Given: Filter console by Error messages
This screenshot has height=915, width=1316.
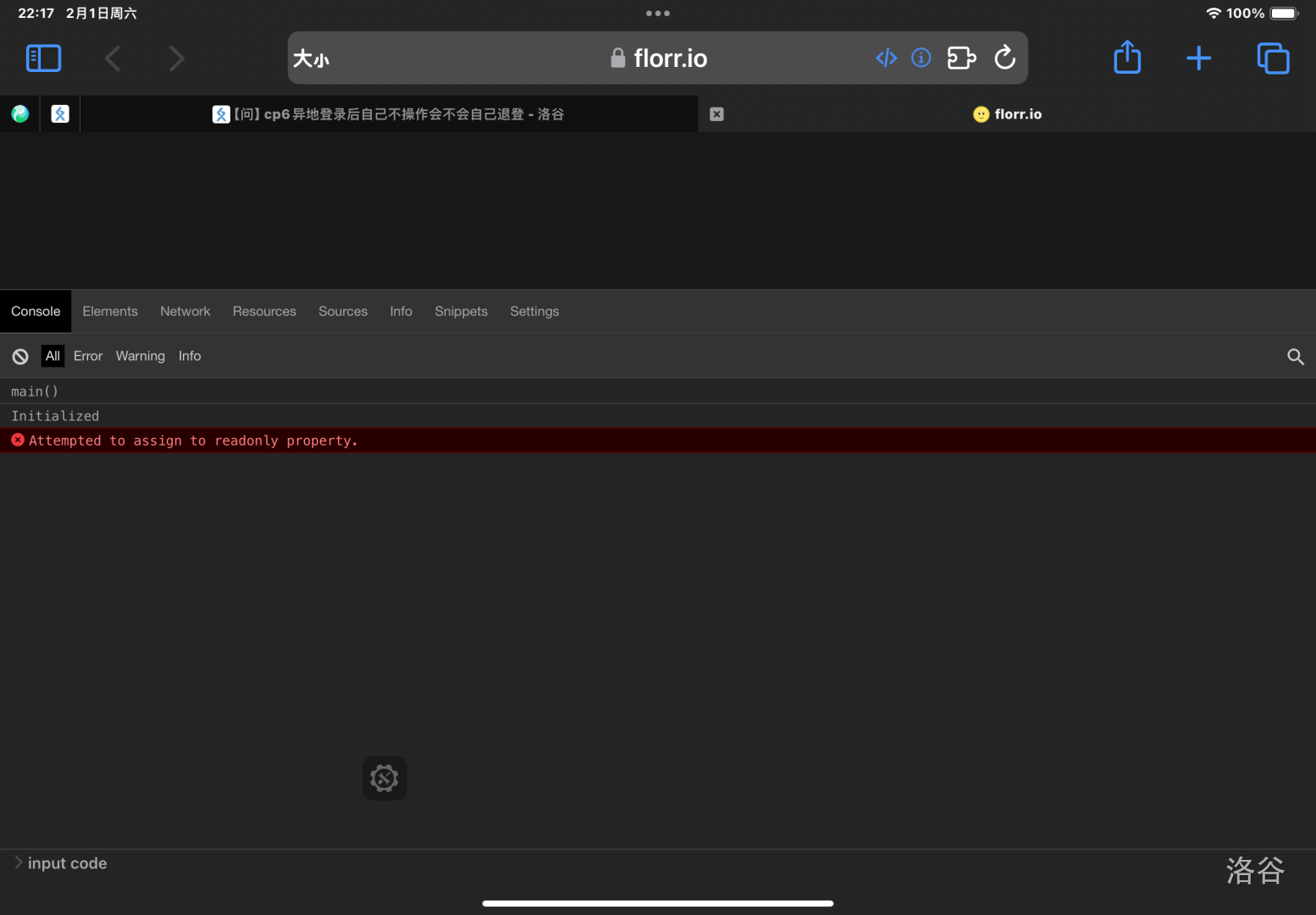Looking at the screenshot, I should click(87, 357).
